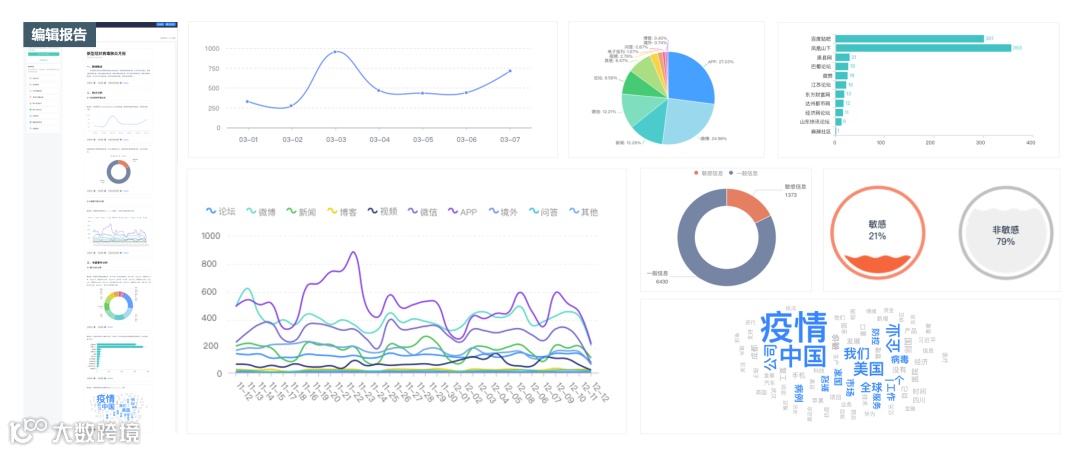This screenshot has height=452, width=1080.
Task: Click the word 美国 in the large word cloud
Action: point(868,369)
